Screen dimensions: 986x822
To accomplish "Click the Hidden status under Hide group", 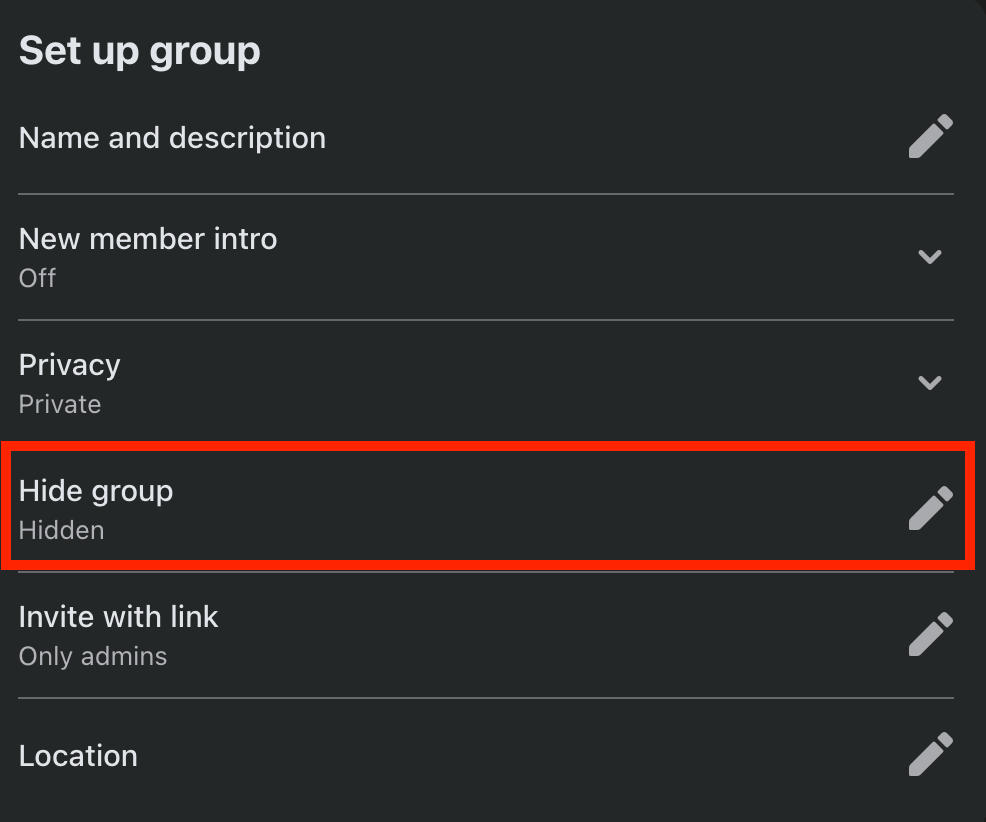I will tap(61, 530).
